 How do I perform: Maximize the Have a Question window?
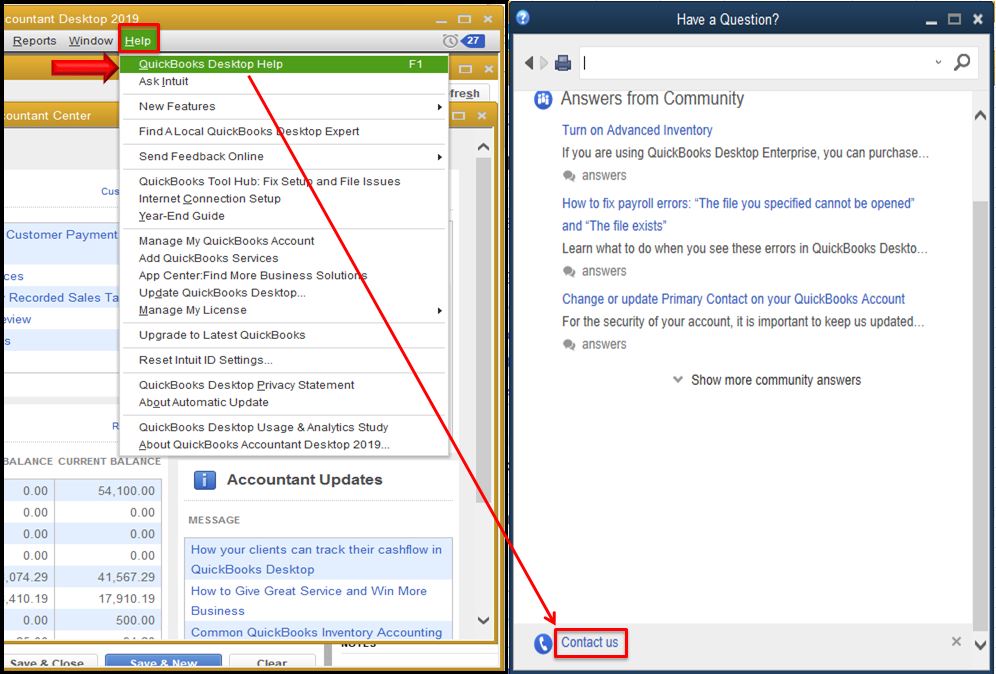click(x=954, y=19)
